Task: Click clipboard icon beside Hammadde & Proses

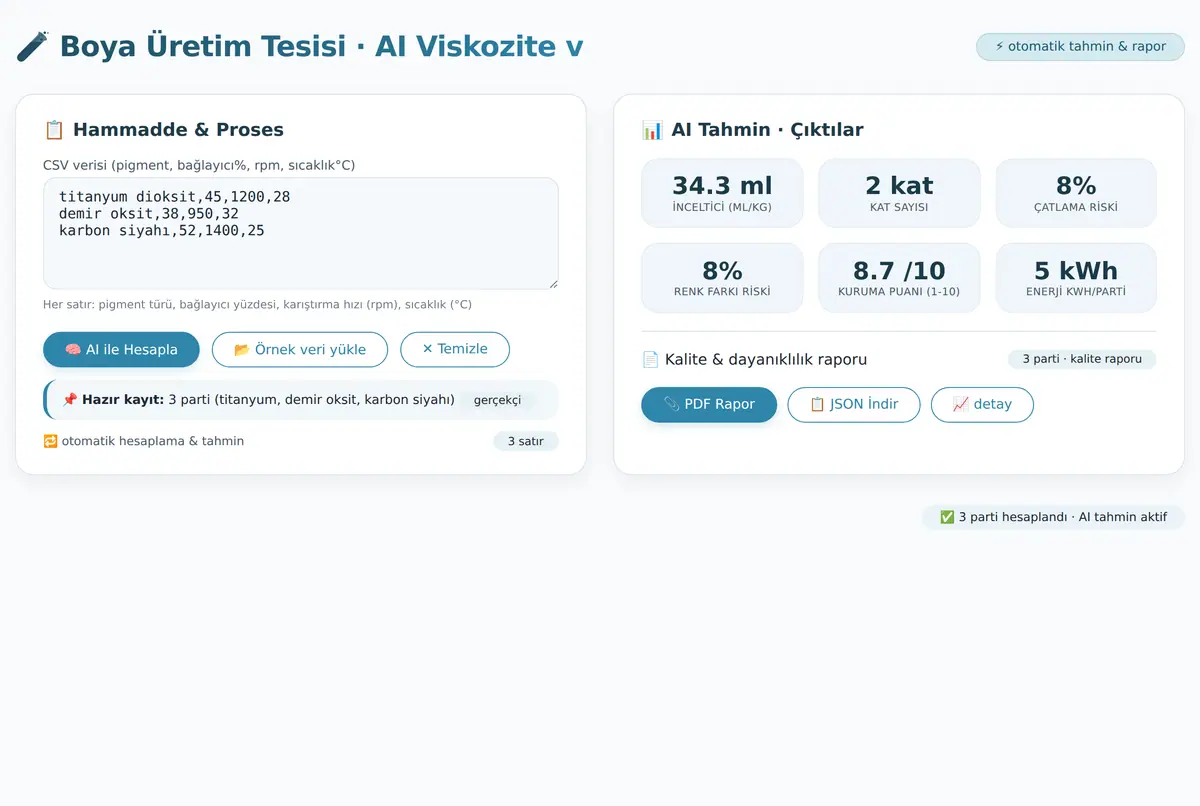Action: 54,130
